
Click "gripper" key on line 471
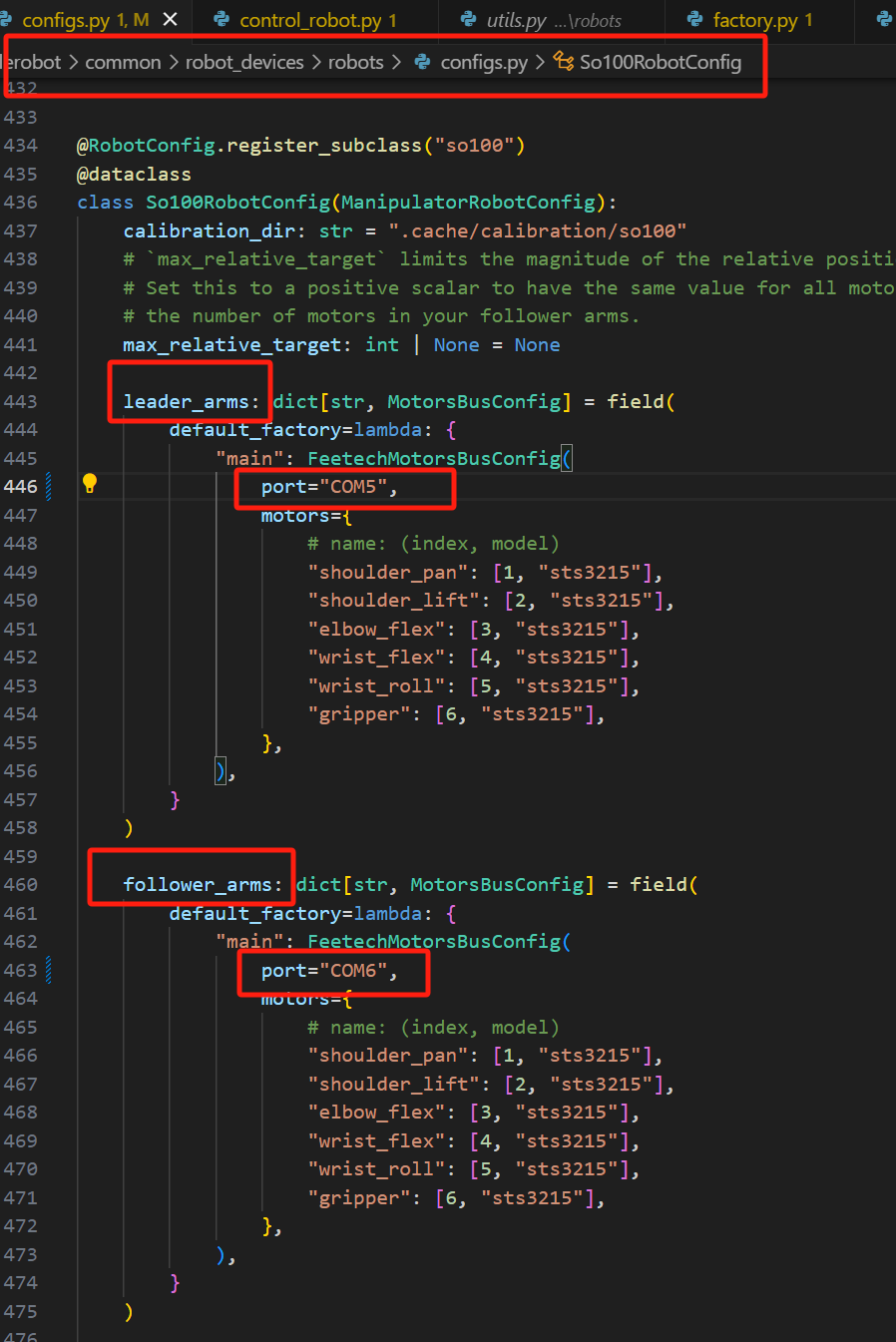point(359,1197)
